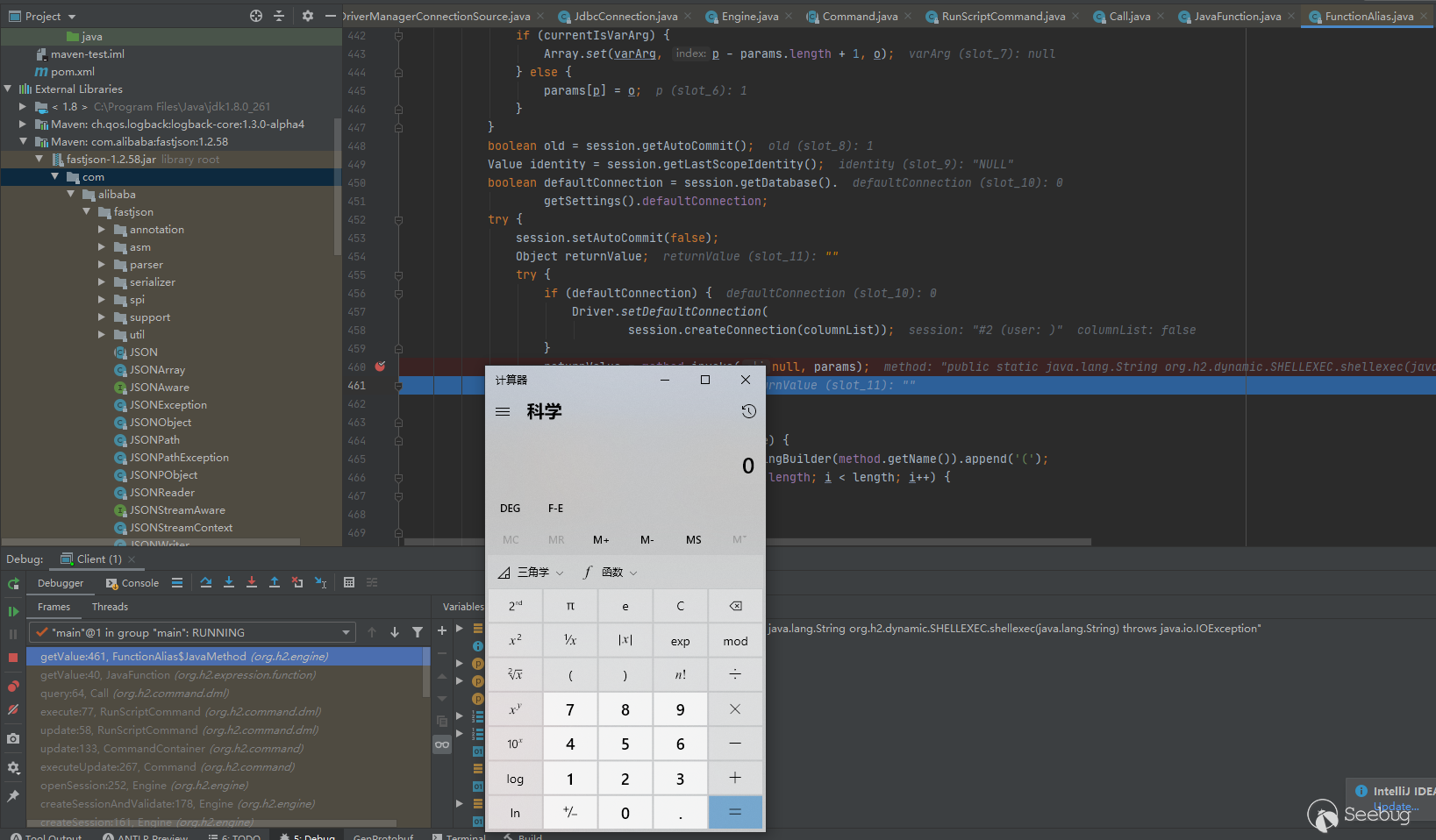Click View Breakpoints double red circle icon
The width and height of the screenshot is (1436, 840).
coord(13,687)
